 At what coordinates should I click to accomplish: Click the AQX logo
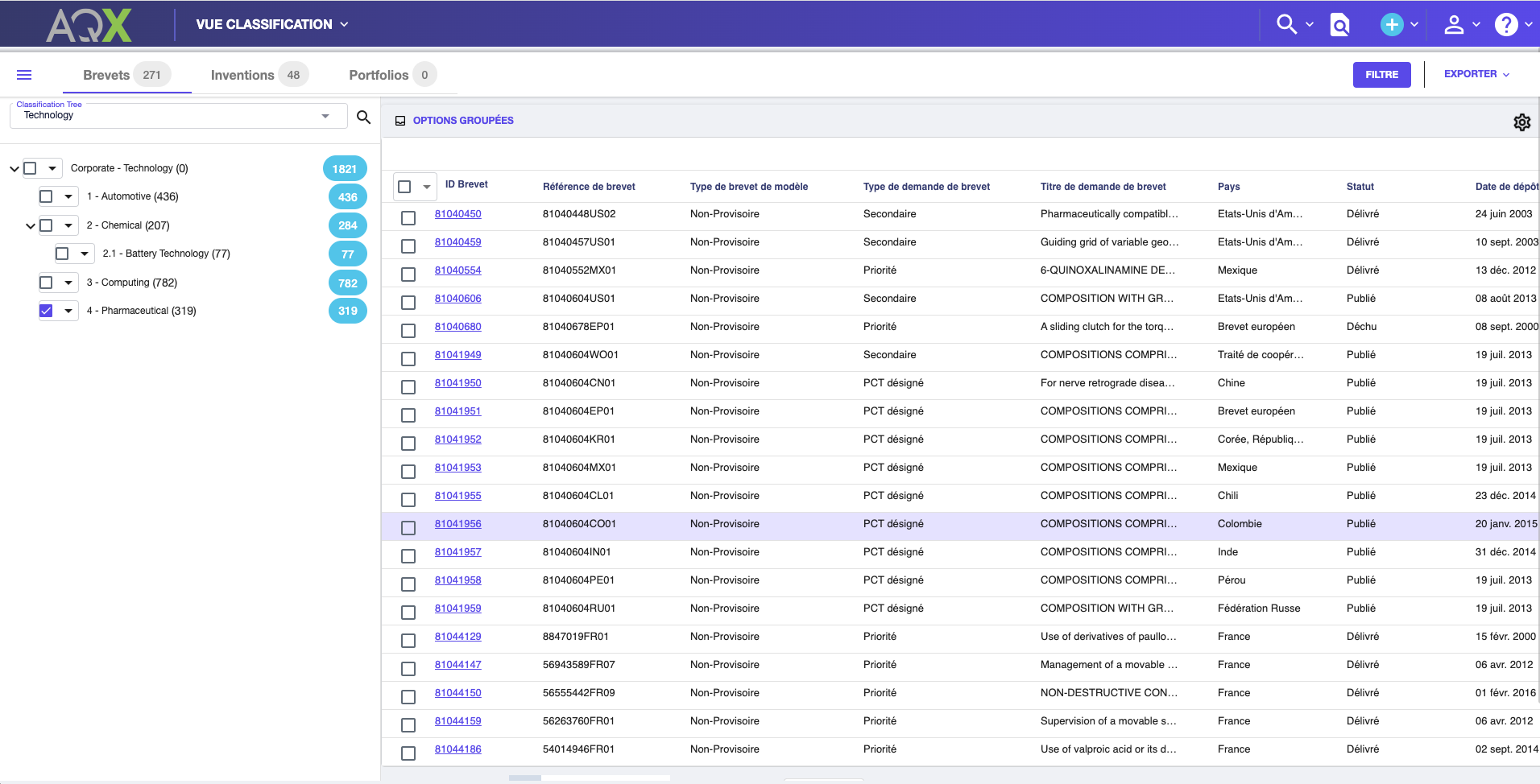(89, 25)
